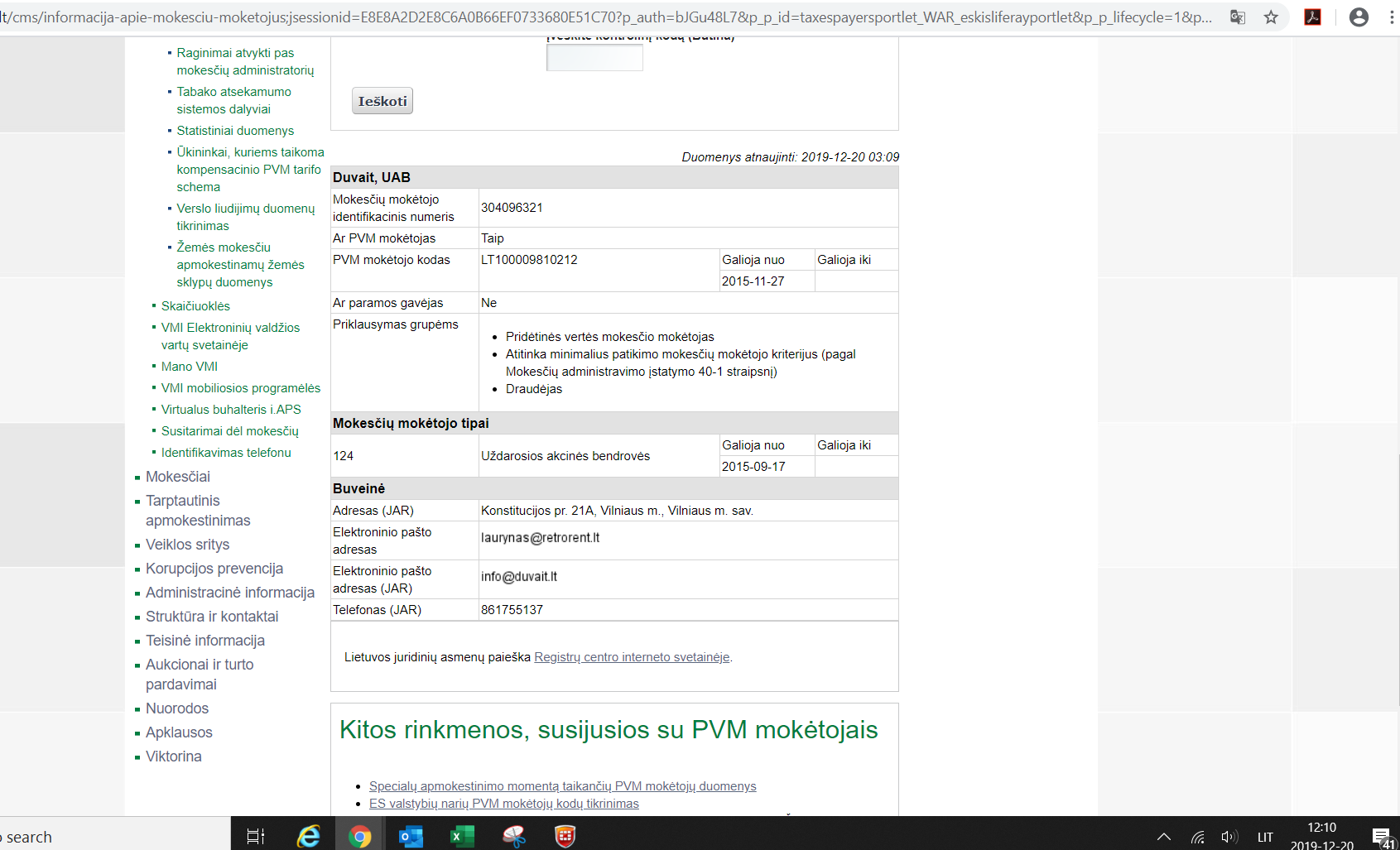Open Chrome's three-dot menu
The width and height of the screenshot is (1400, 850).
pyautogui.click(x=1391, y=17)
